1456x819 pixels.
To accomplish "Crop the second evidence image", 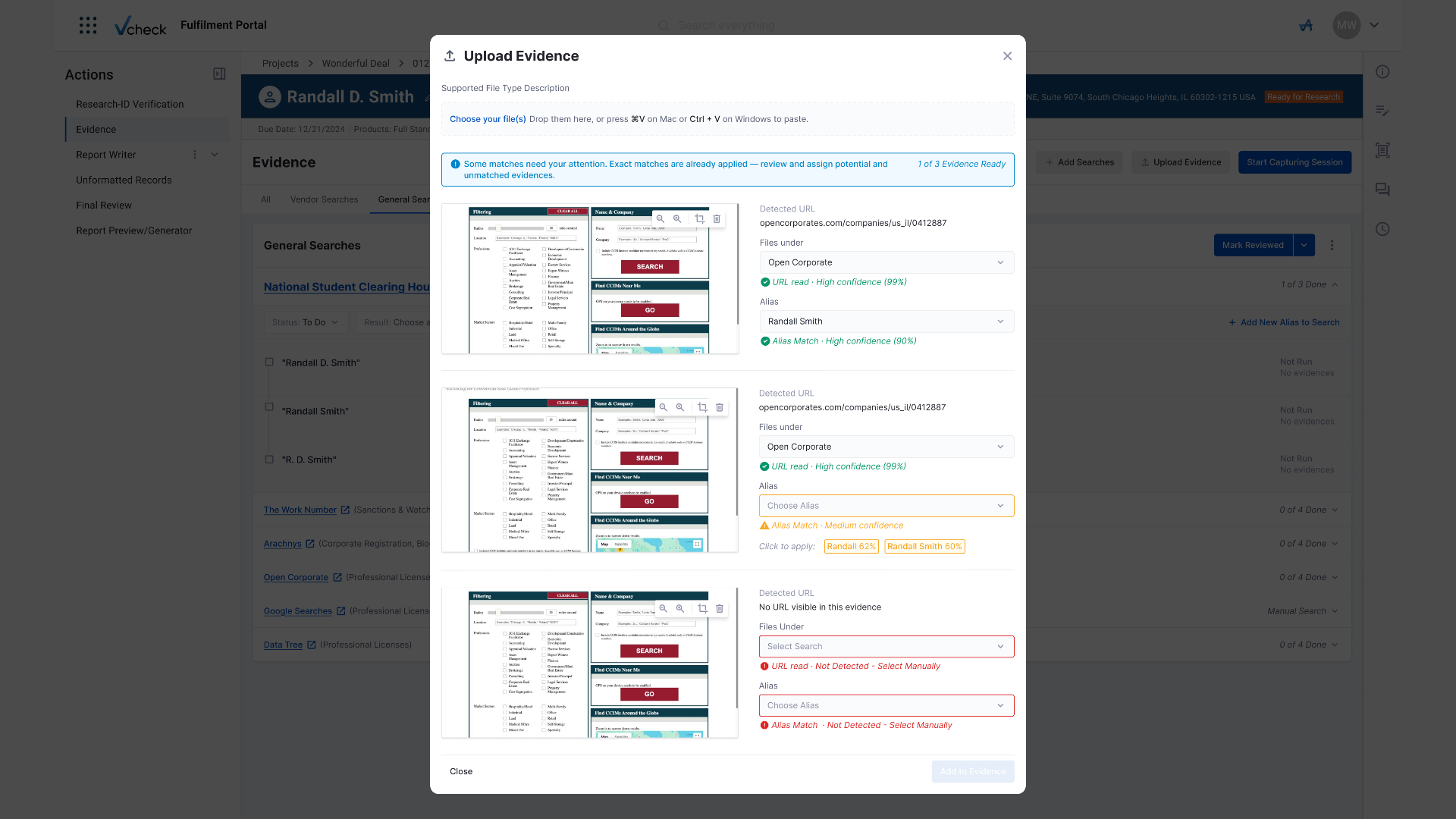I will click(703, 407).
